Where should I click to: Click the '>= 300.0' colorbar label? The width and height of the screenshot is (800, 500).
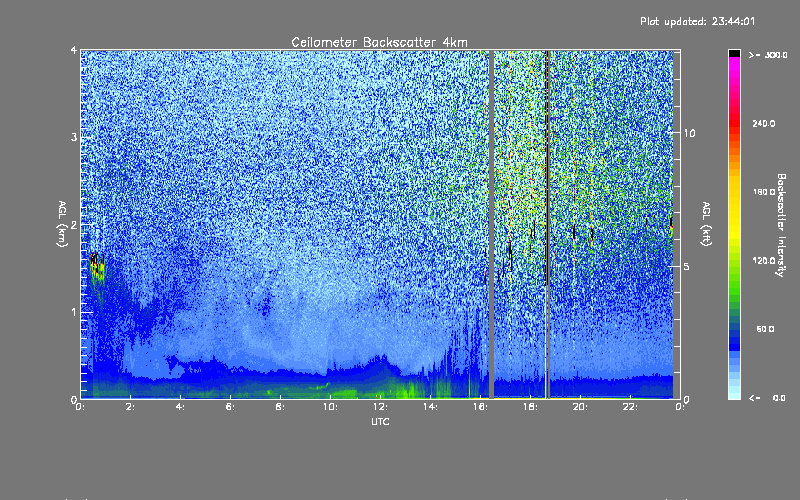tap(768, 55)
